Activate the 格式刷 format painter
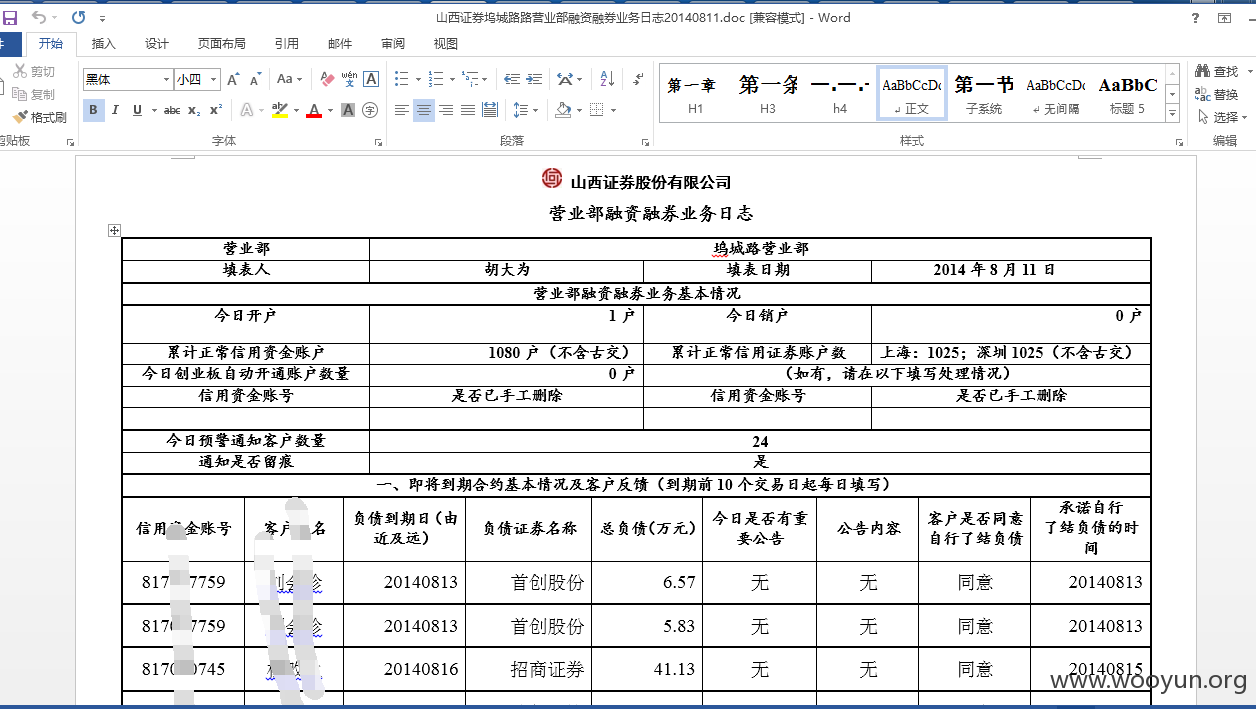Viewport: 1256px width, 709px height. 40,117
